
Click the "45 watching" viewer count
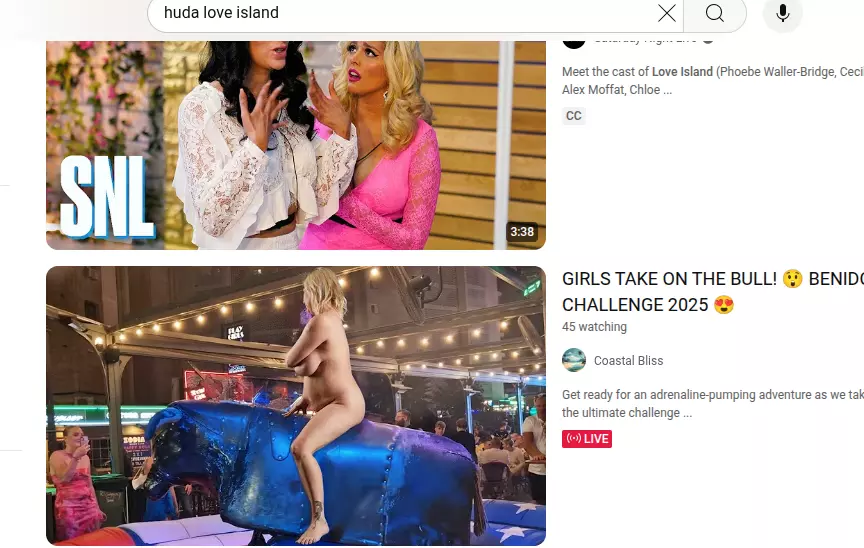pyautogui.click(x=594, y=327)
